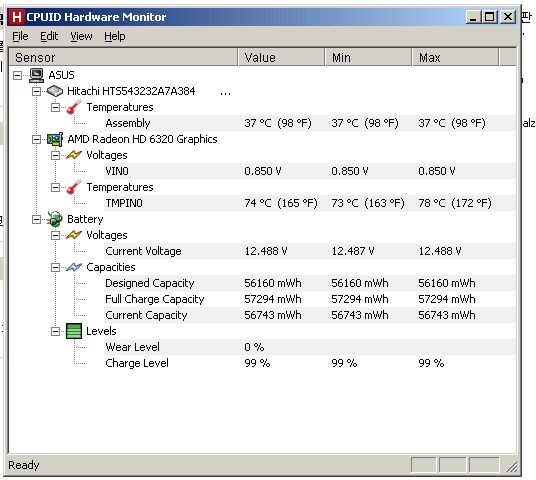Collapse Voltages under AMD Radeon

55,156
